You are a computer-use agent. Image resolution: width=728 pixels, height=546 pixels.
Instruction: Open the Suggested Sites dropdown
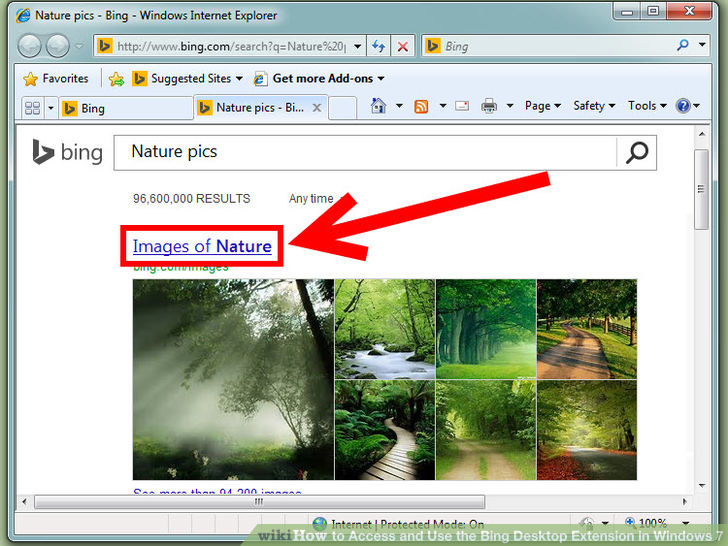(x=188, y=78)
